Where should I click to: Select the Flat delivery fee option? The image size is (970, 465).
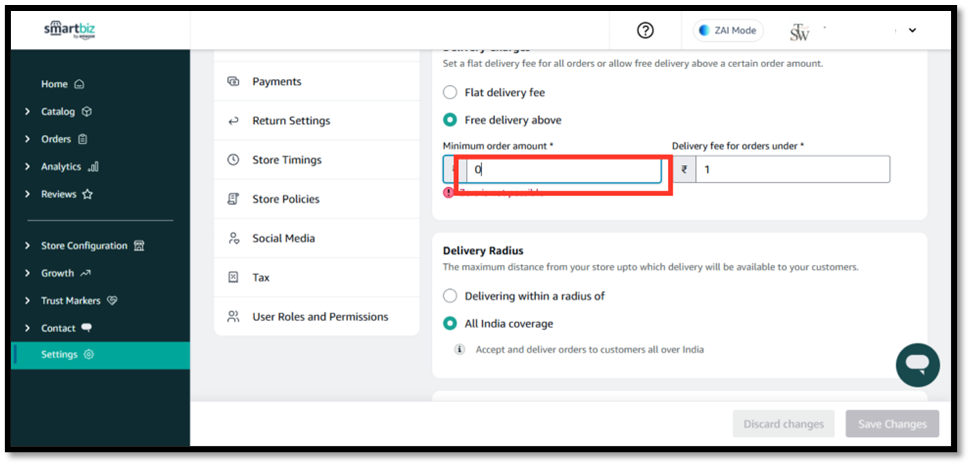[x=450, y=93]
